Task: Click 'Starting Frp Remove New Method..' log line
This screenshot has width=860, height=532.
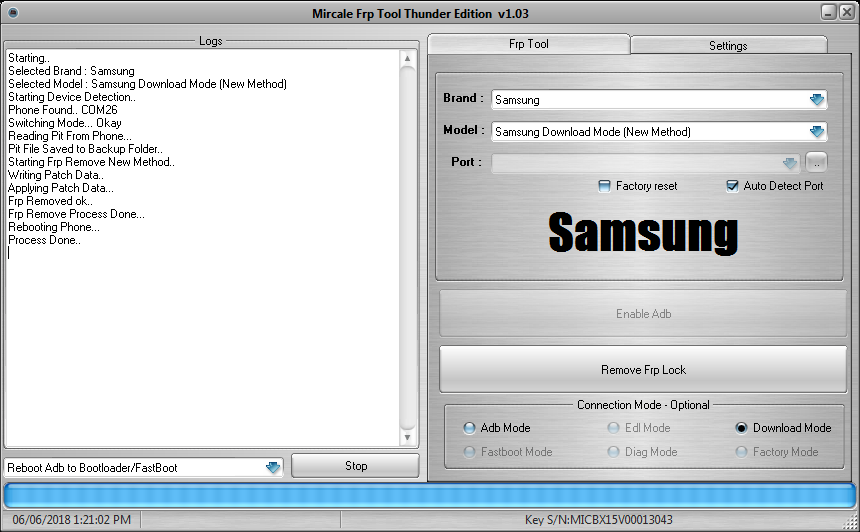Action: coord(91,162)
